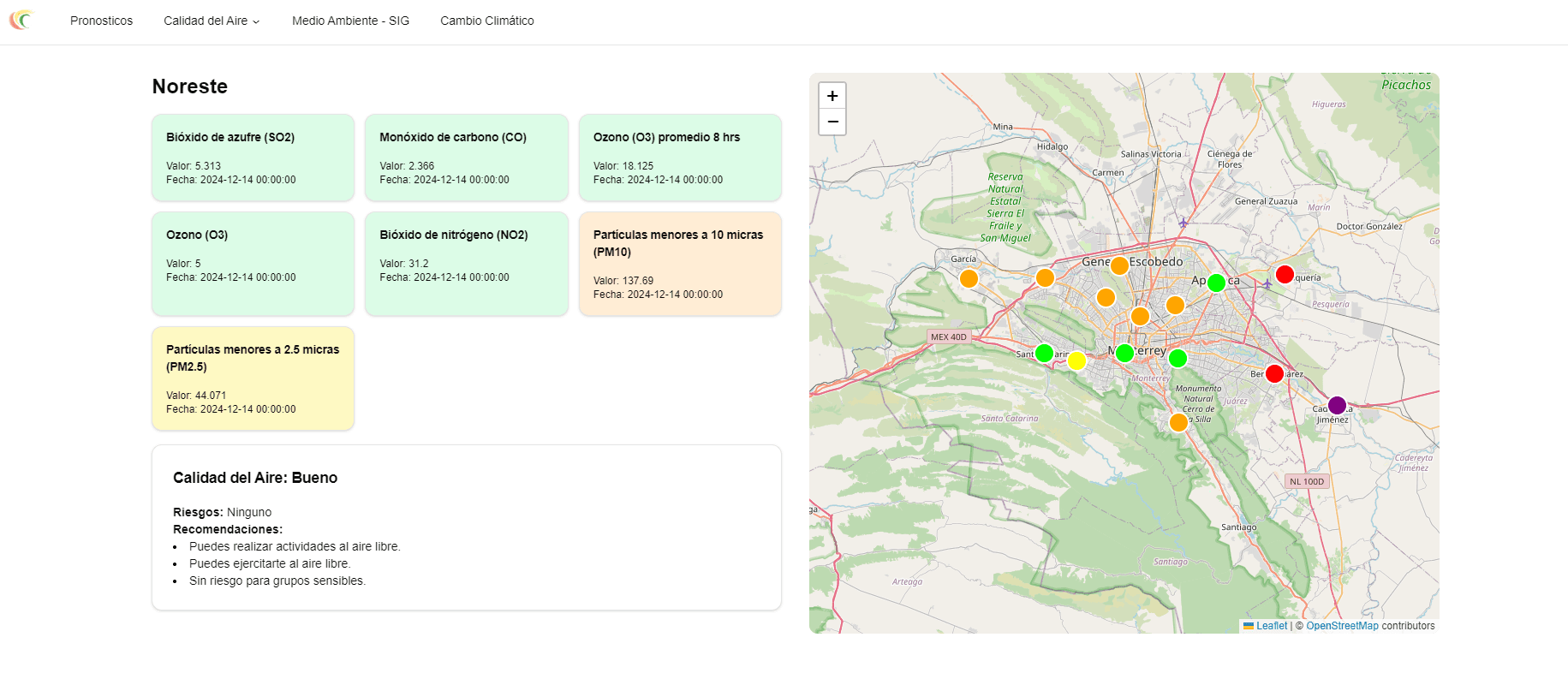Select orange marker on General Escobedo label
This screenshot has height=673, width=1568.
(1119, 265)
